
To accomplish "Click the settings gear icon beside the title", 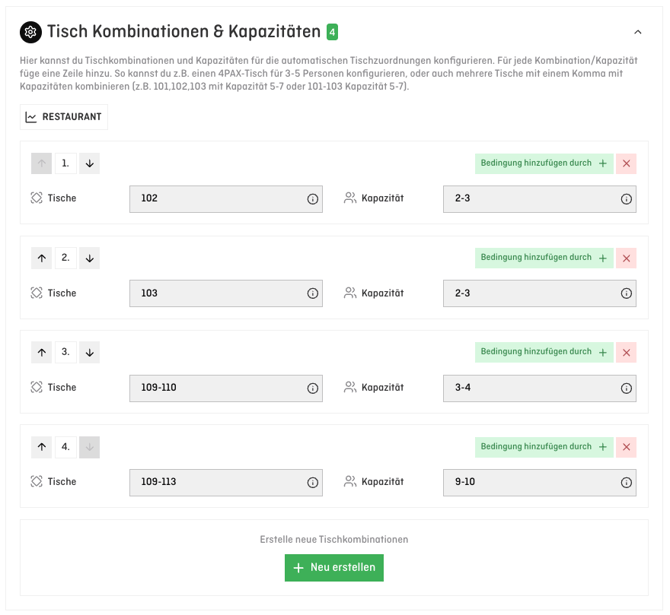I will [x=31, y=32].
